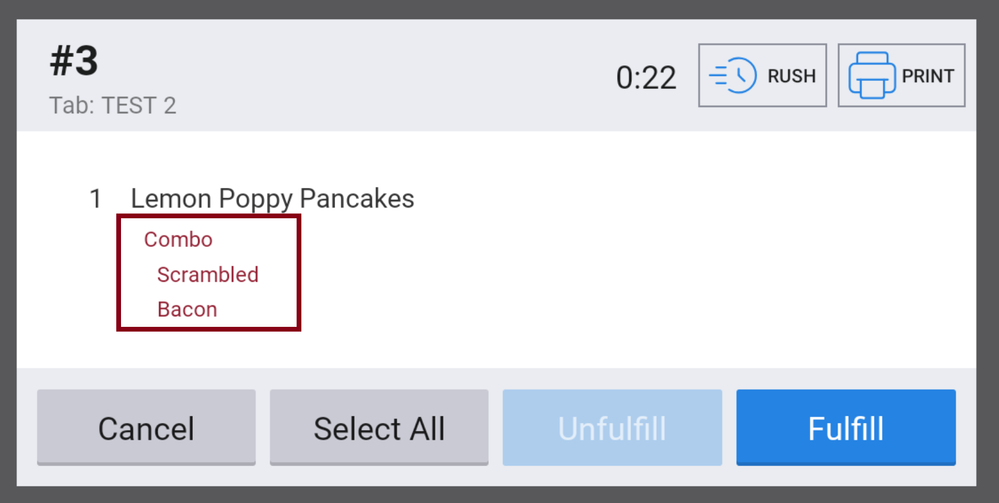Click the Tab: TEST 2 label
Image resolution: width=999 pixels, height=503 pixels.
click(x=112, y=105)
